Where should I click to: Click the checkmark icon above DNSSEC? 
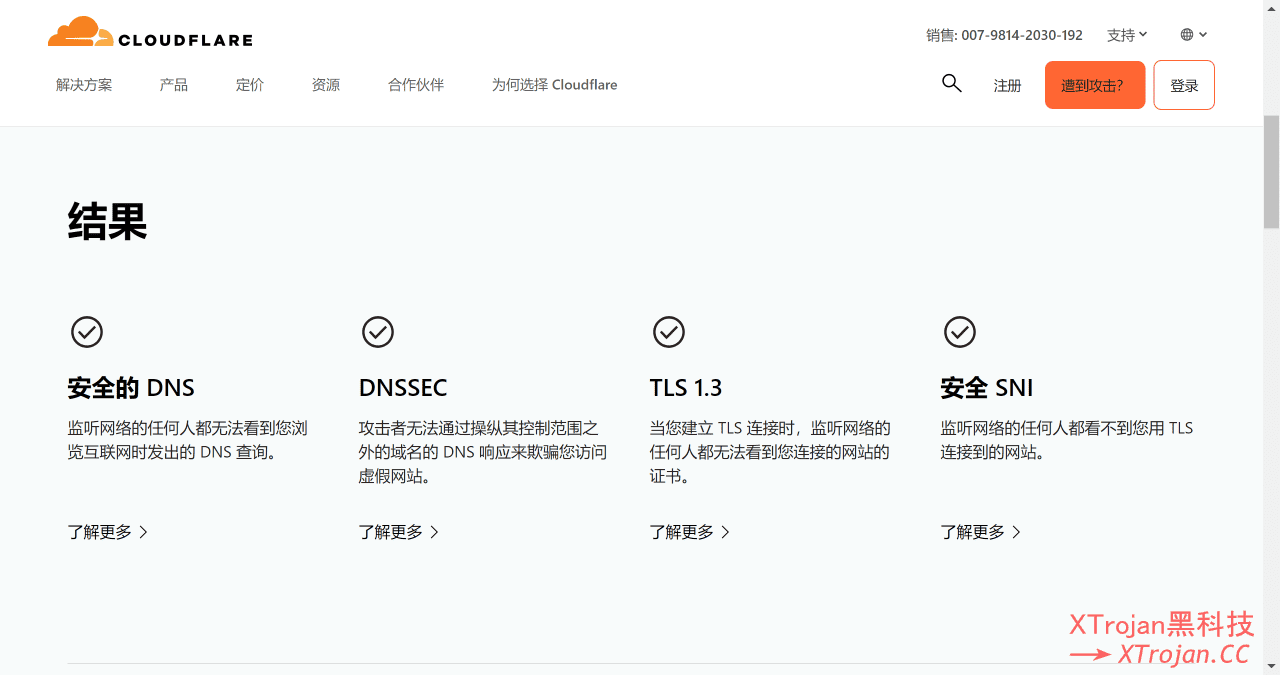378,332
